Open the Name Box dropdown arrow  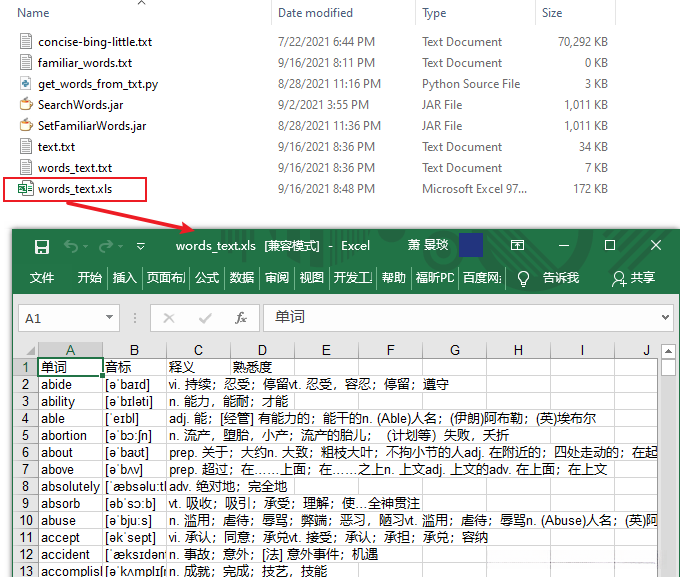110,318
